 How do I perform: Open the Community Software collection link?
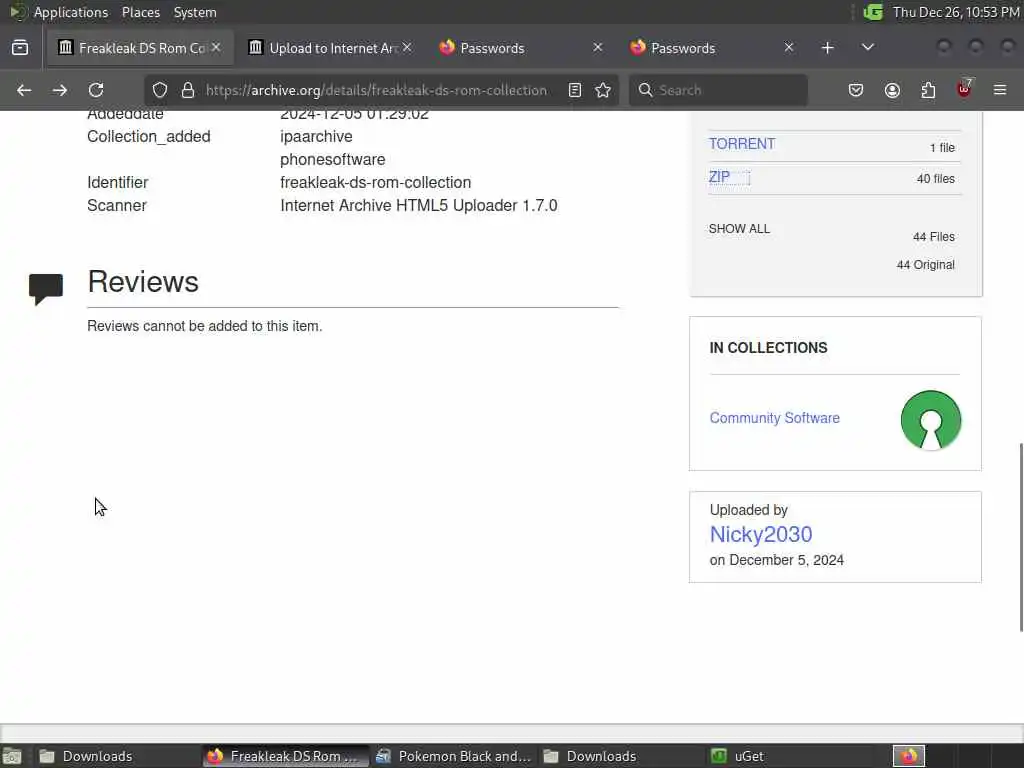pos(775,418)
